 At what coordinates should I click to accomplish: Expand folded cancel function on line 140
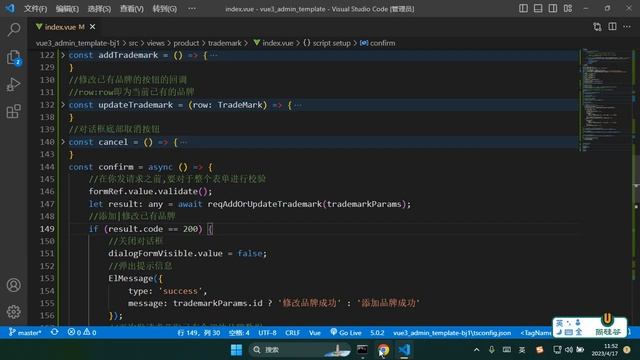[63, 142]
